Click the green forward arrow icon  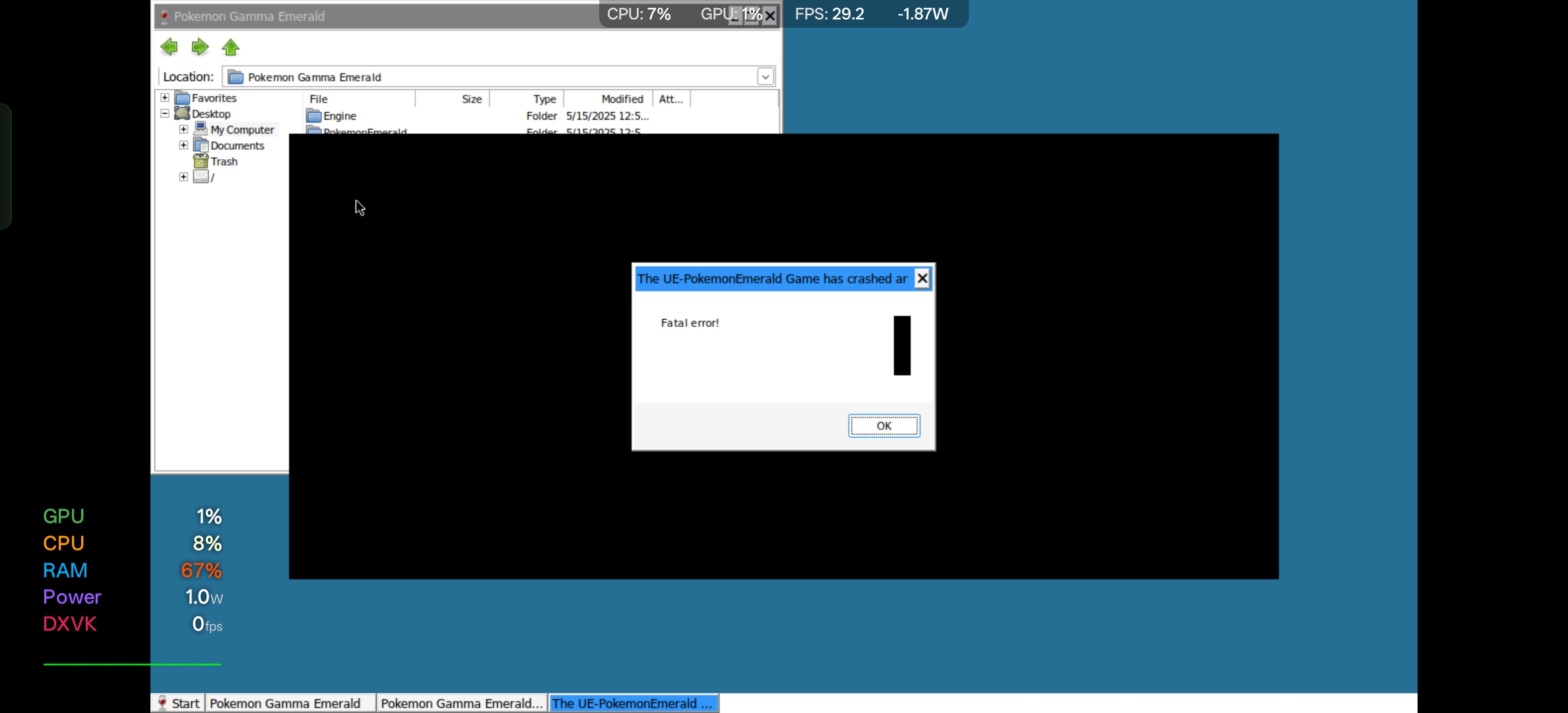tap(200, 47)
